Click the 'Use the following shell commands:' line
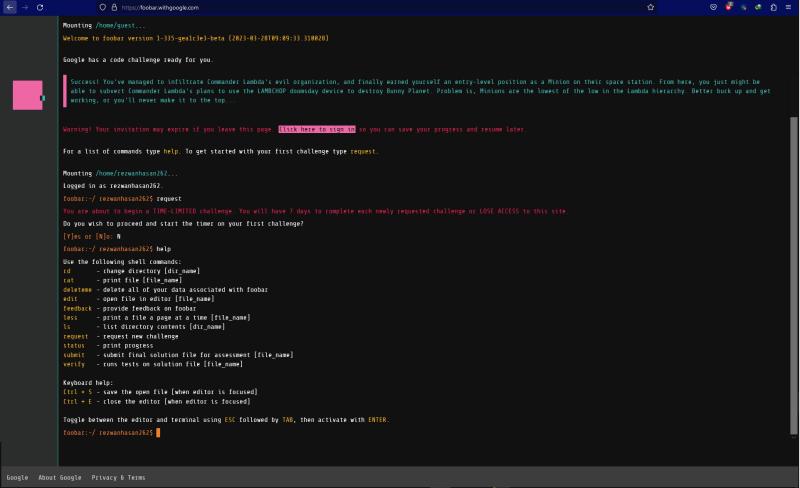 122,262
